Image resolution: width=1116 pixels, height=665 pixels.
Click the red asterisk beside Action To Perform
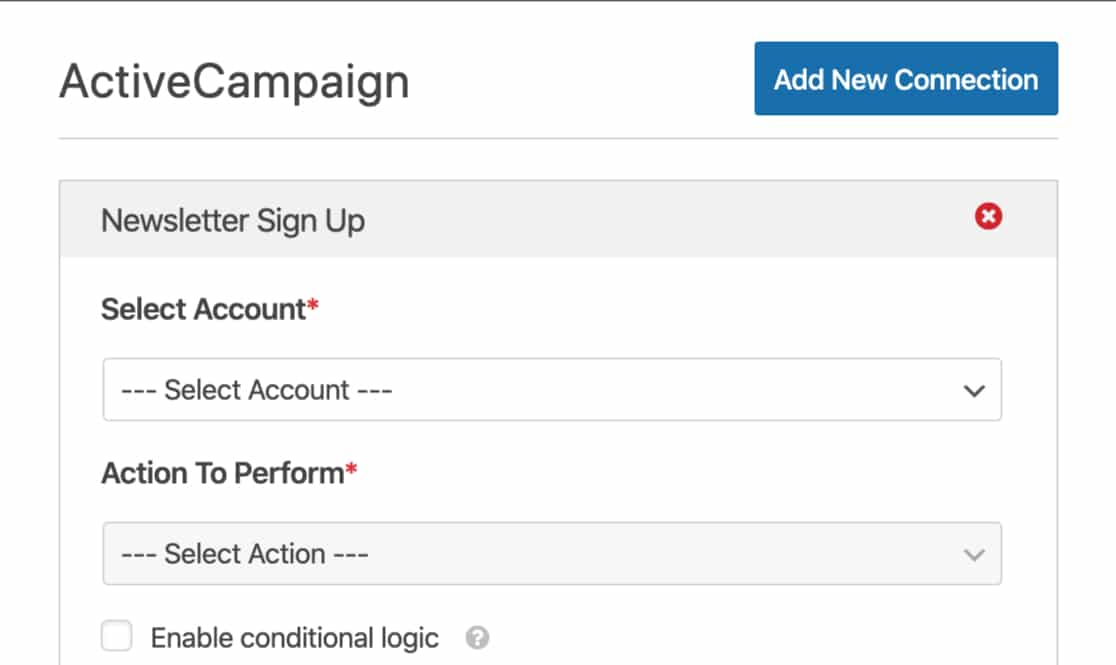pyautogui.click(x=351, y=469)
